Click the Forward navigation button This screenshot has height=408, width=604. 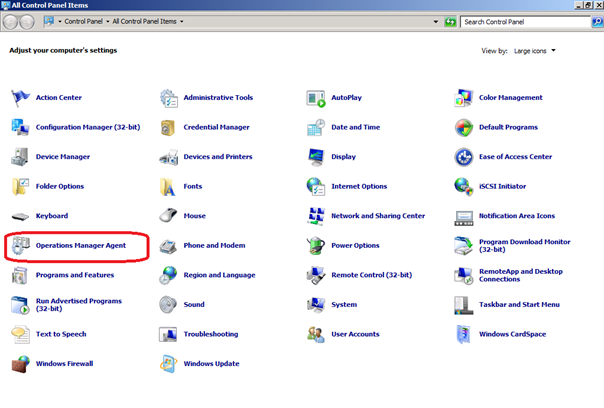[x=27, y=22]
